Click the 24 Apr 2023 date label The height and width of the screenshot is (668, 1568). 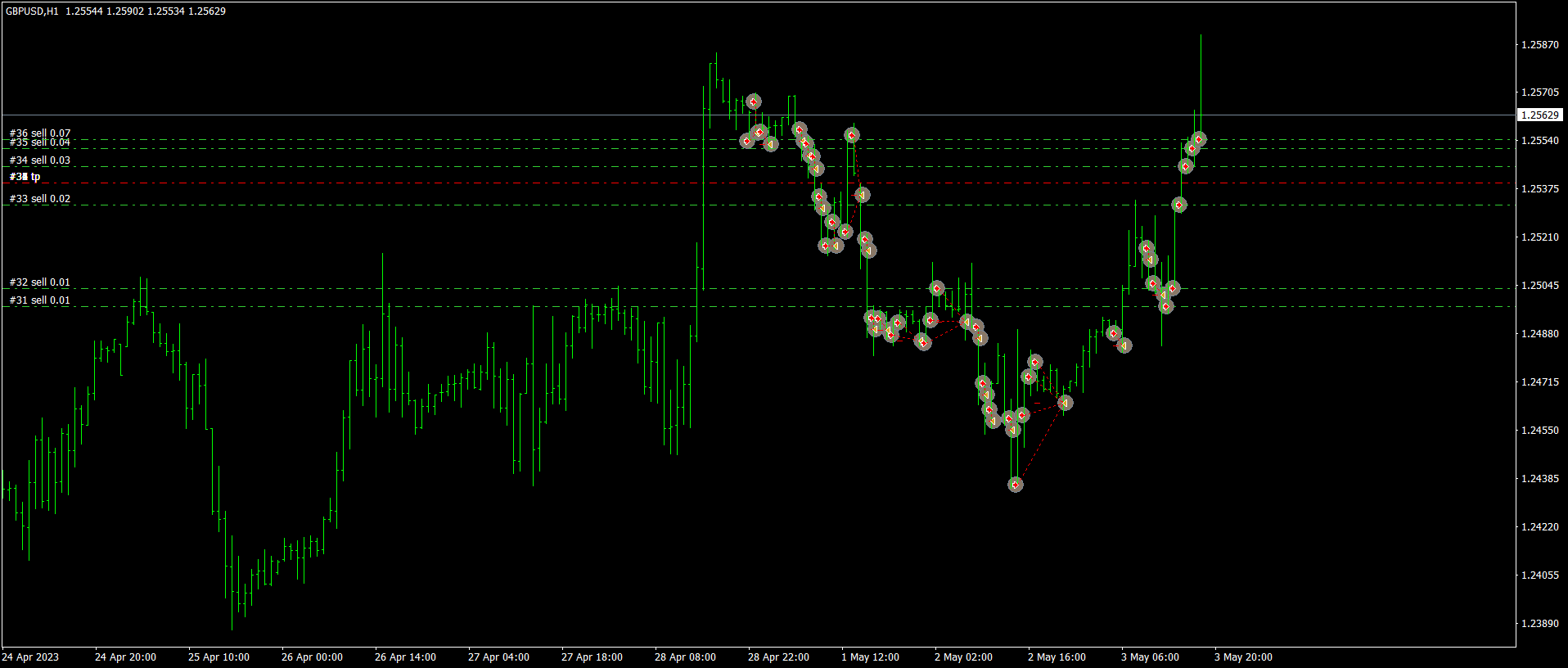(30, 657)
